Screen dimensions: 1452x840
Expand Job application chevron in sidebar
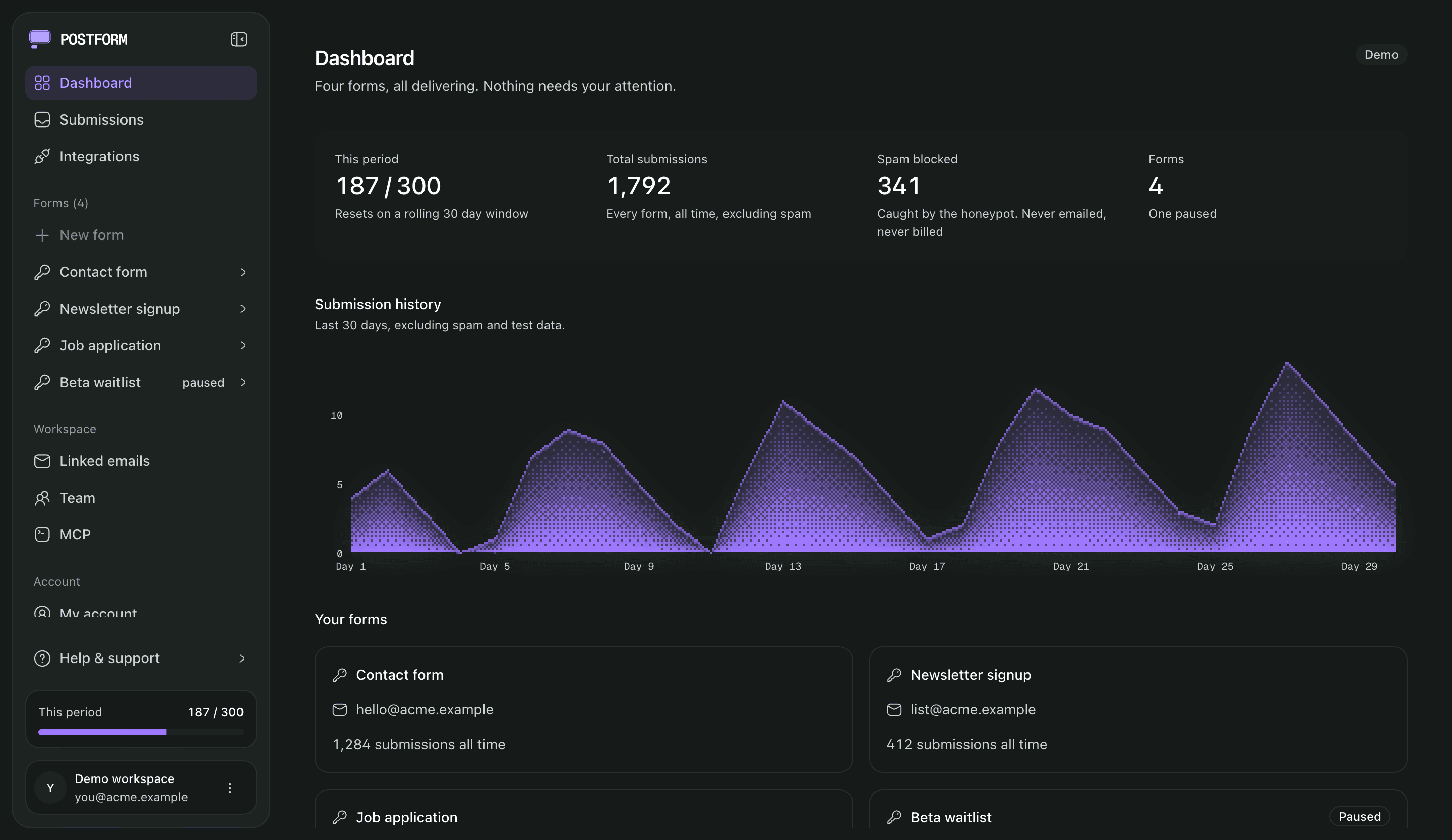coord(243,346)
